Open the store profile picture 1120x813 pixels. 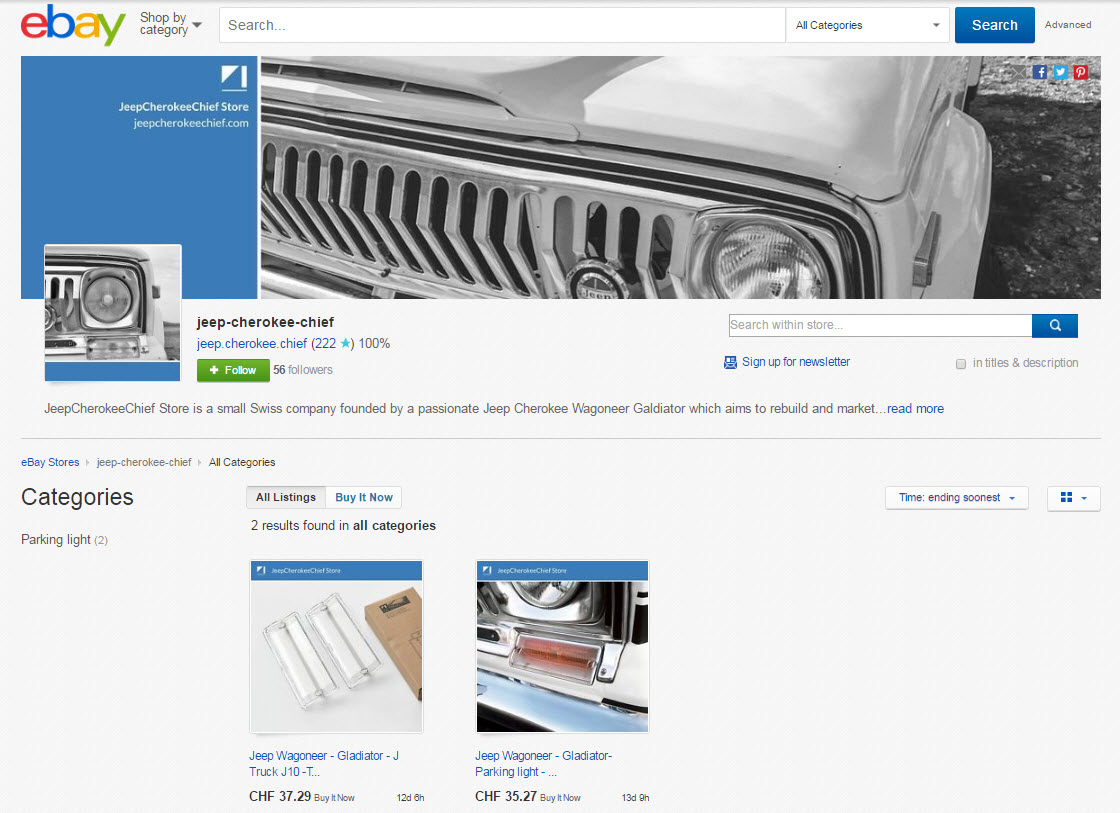113,313
